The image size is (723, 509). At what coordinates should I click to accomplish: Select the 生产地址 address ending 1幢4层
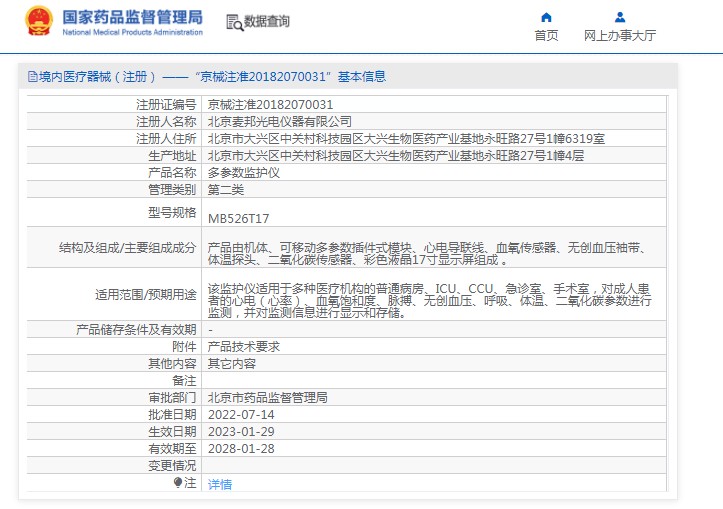[396, 156]
